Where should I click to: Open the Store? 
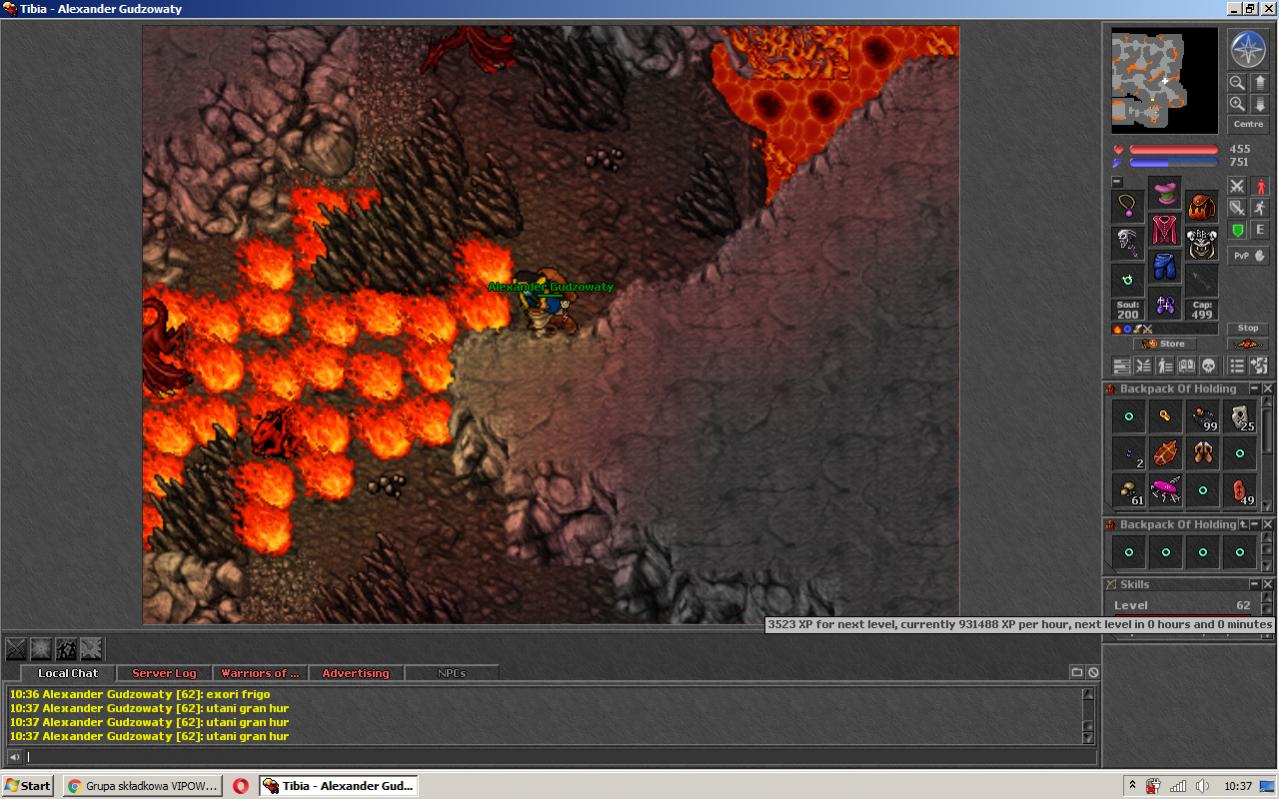1164,344
